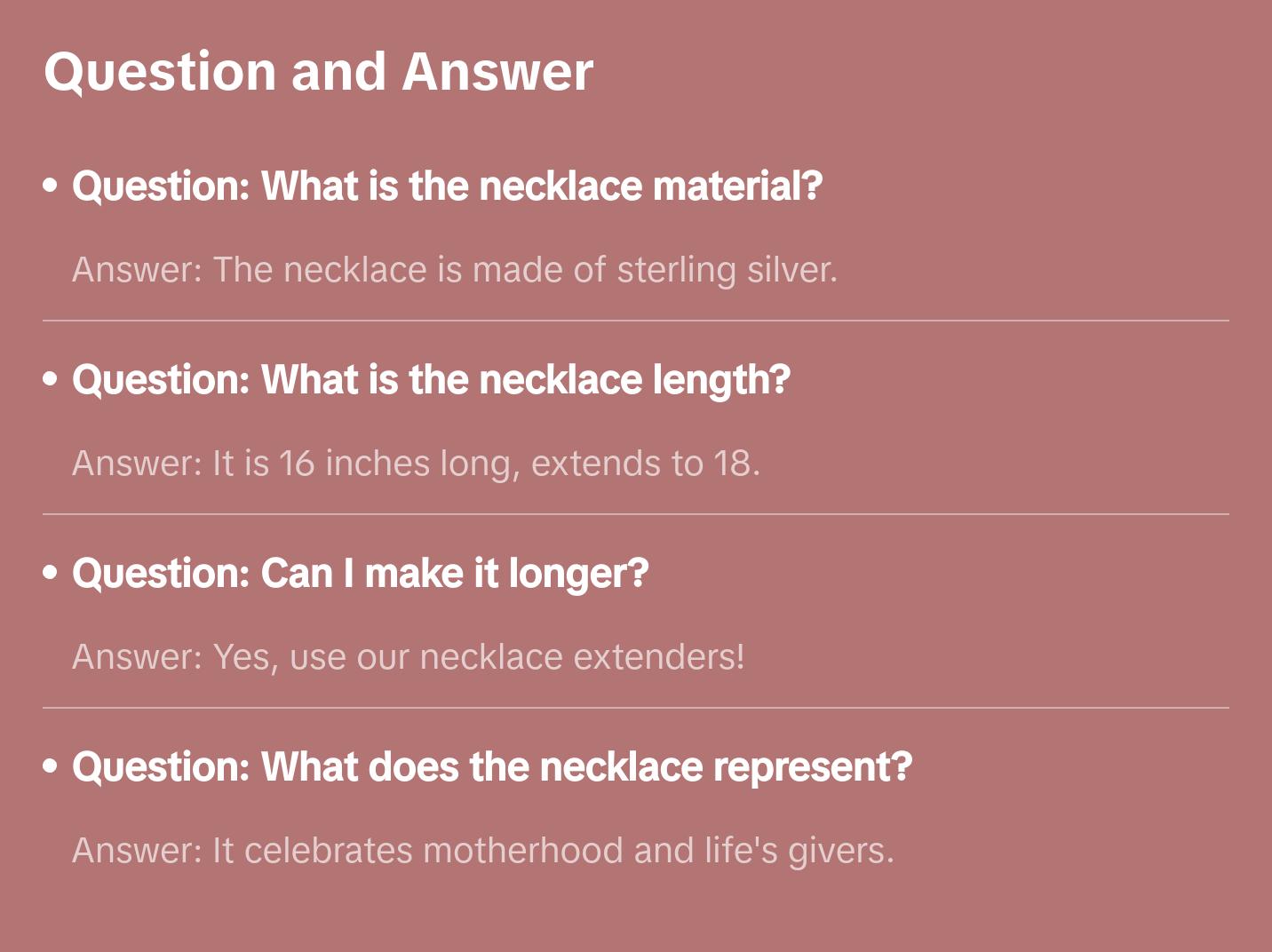This screenshot has width=1272, height=952.
Task: Click 'extends to 18' in length answer
Action: 644,464
